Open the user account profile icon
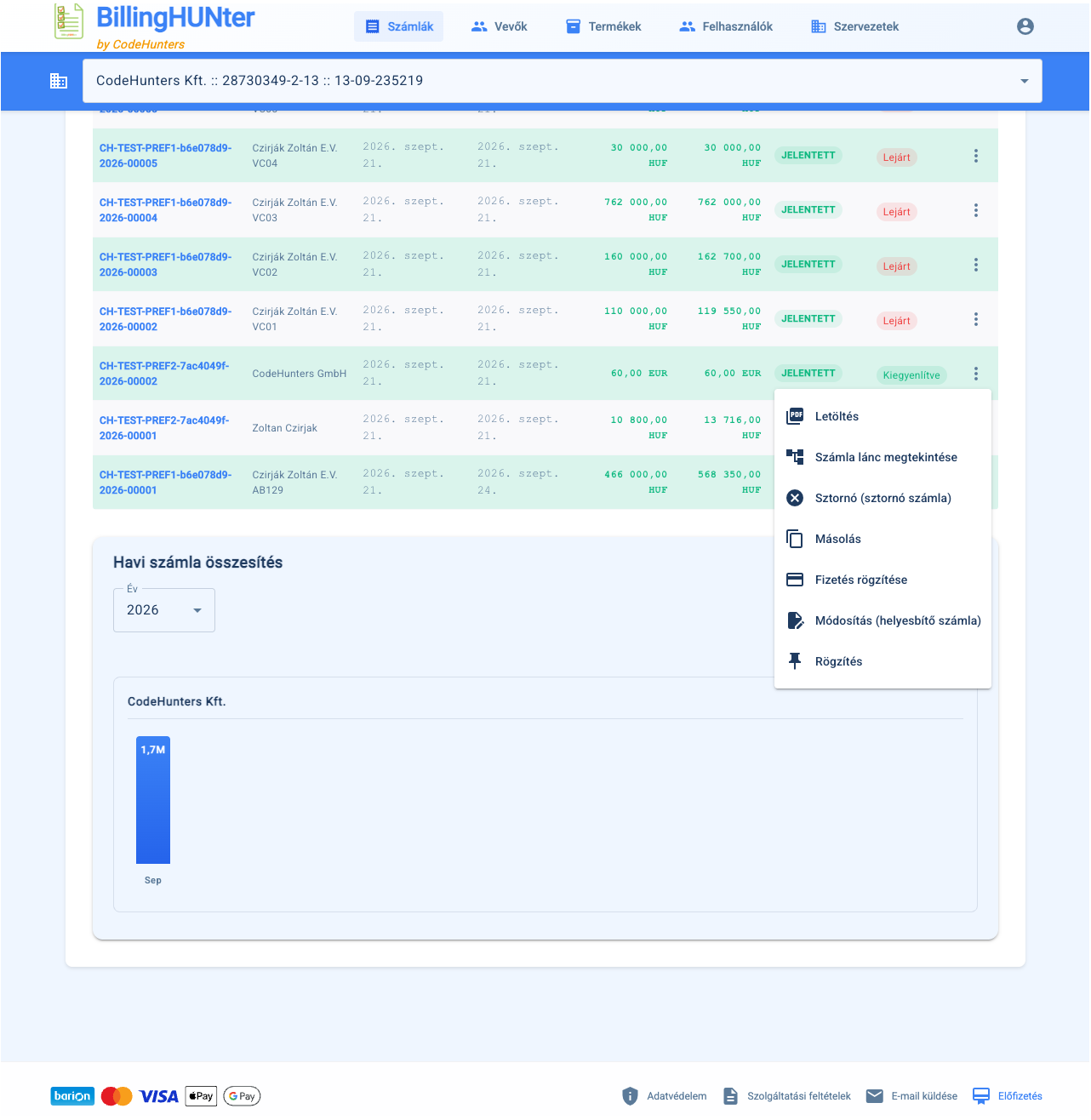Screen dimensions: 1091x1120 pyautogui.click(x=1025, y=26)
